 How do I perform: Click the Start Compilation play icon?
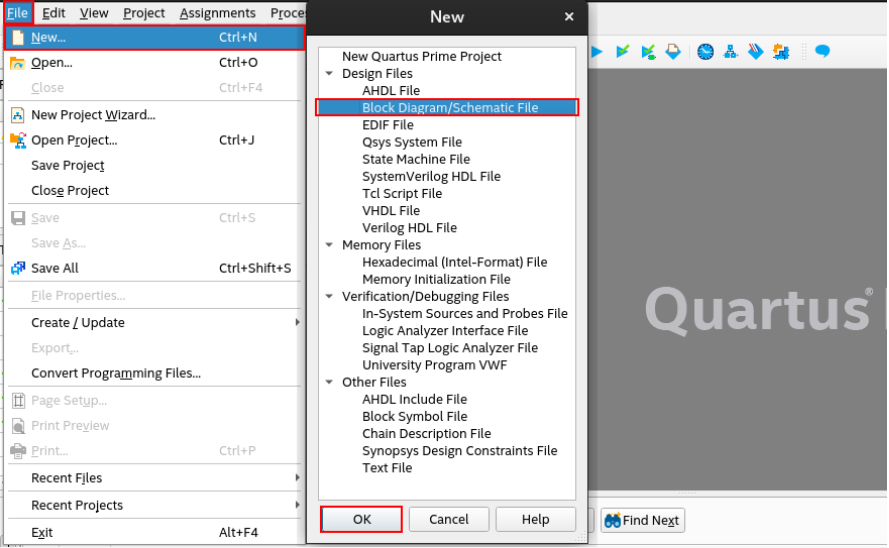[x=596, y=52]
